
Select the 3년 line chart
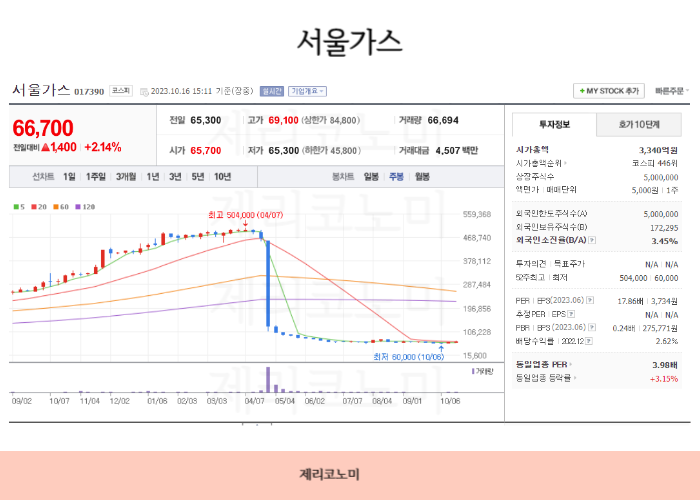pyautogui.click(x=175, y=177)
